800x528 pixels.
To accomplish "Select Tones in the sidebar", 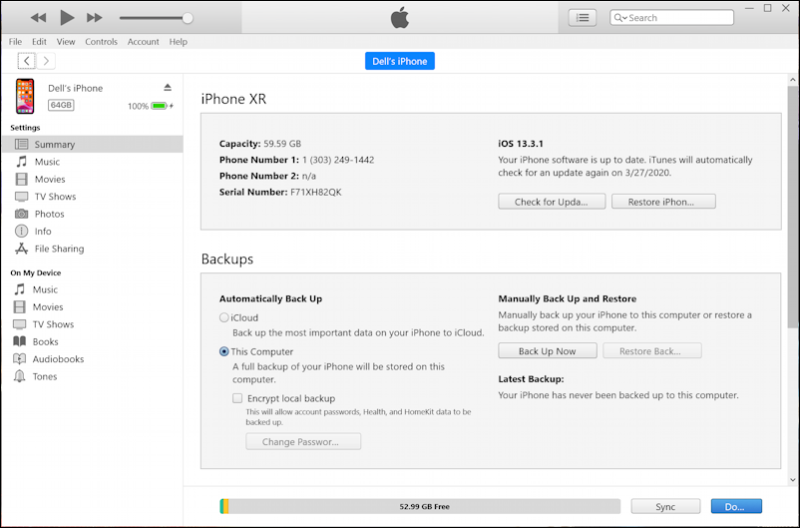I will tap(44, 377).
